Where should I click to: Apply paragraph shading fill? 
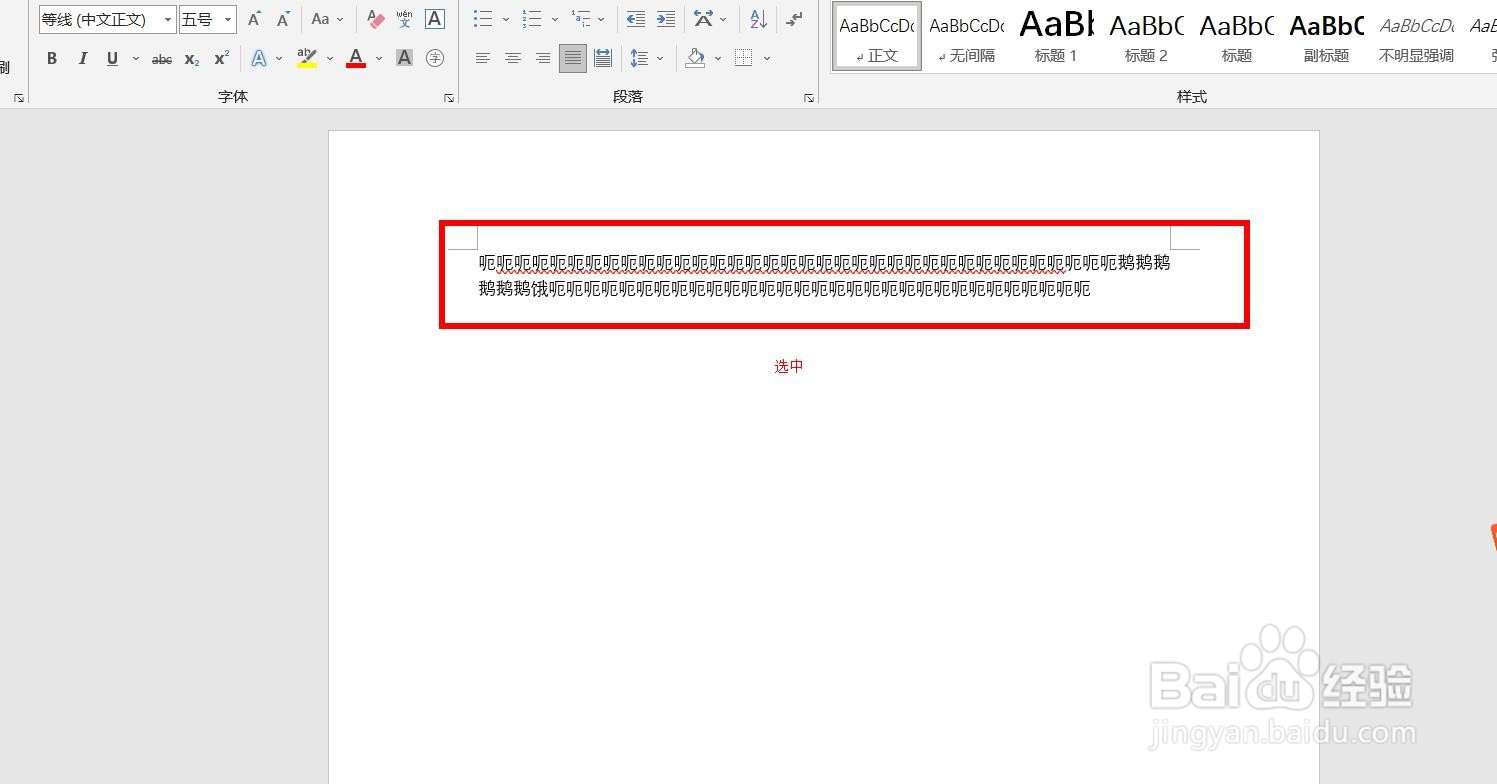click(696, 59)
